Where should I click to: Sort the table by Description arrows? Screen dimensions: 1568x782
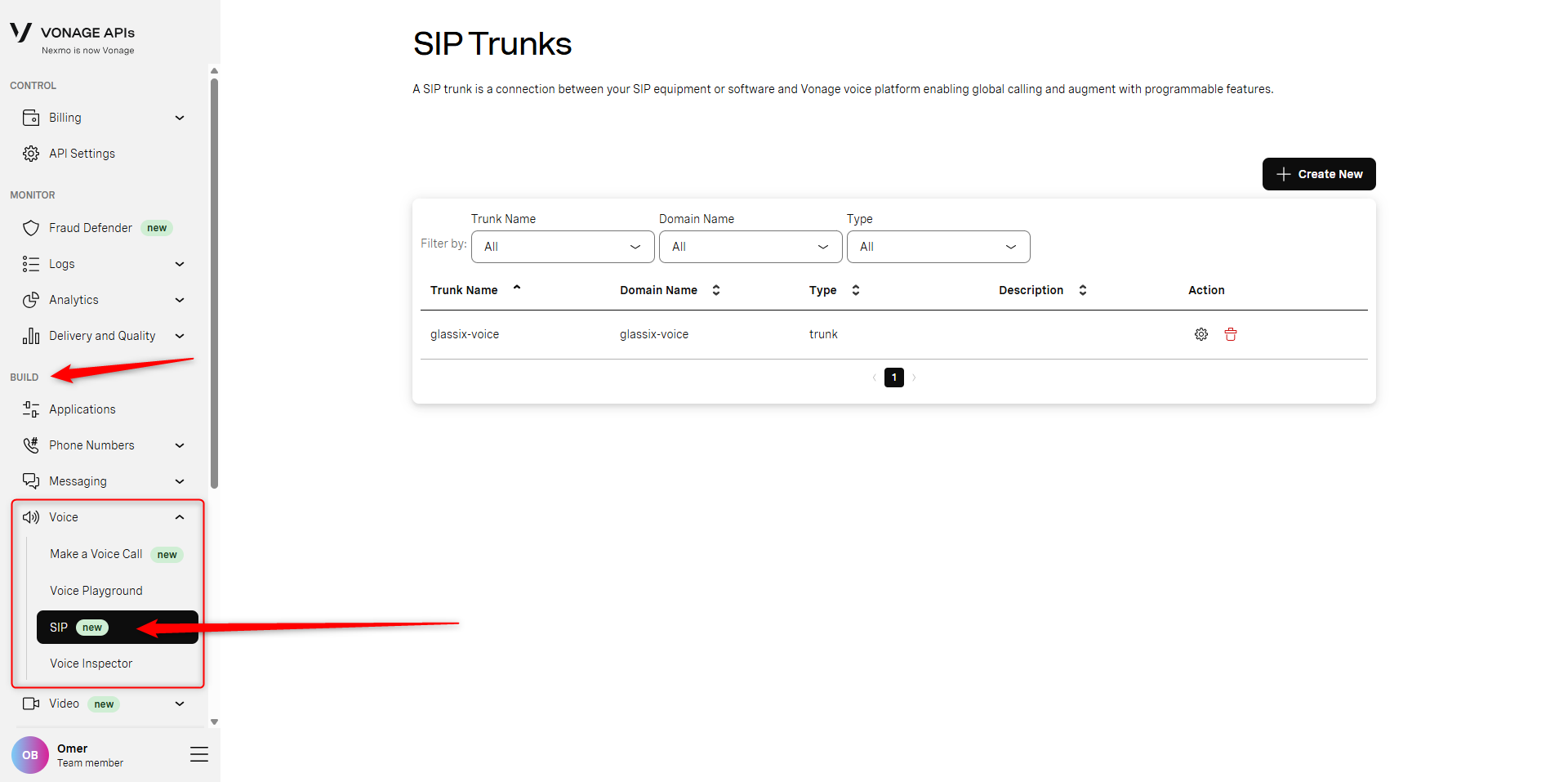pyautogui.click(x=1083, y=290)
